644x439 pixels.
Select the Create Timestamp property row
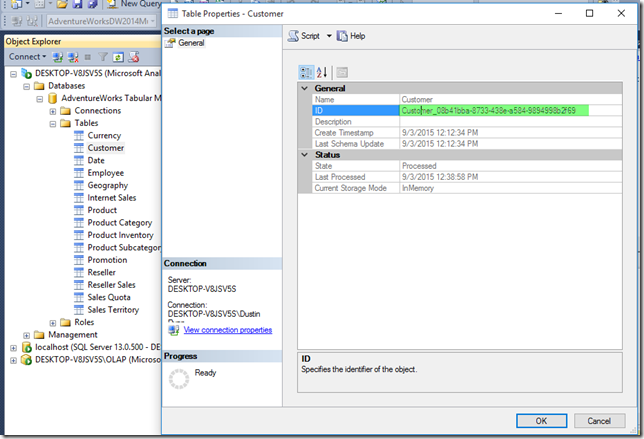(467, 133)
